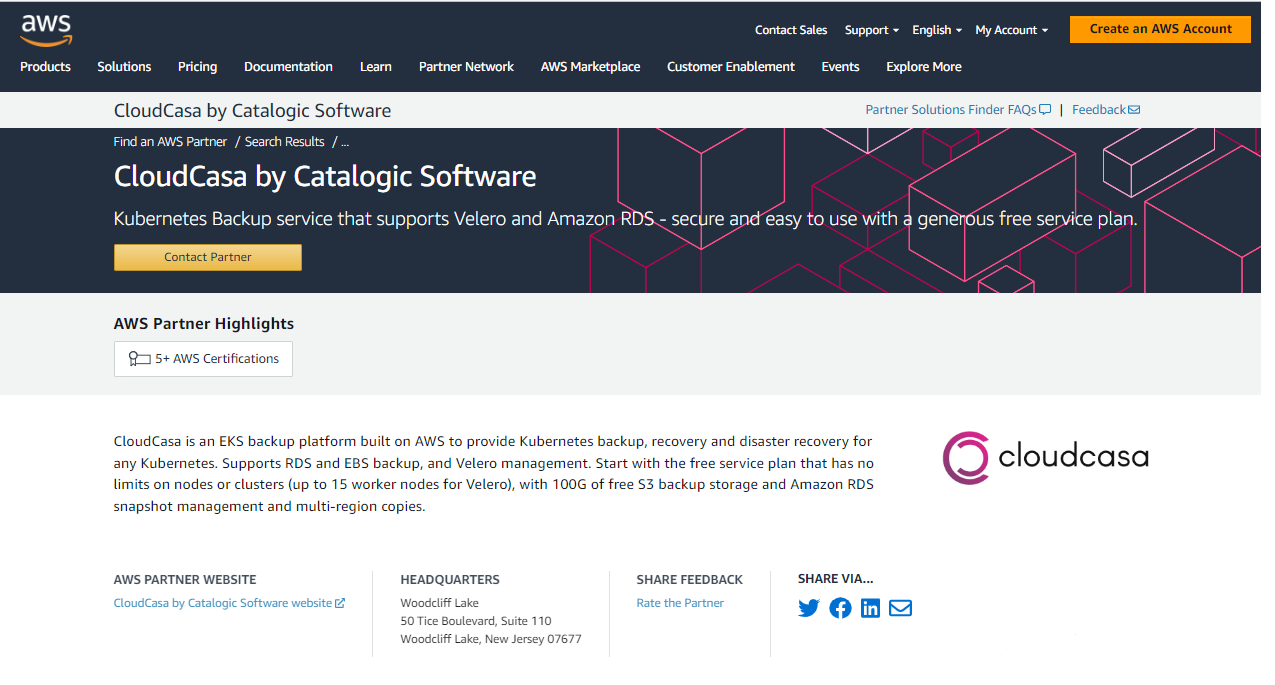1275x685 pixels.
Task: Click the cloudcasa partner logo
Action: (x=1045, y=457)
